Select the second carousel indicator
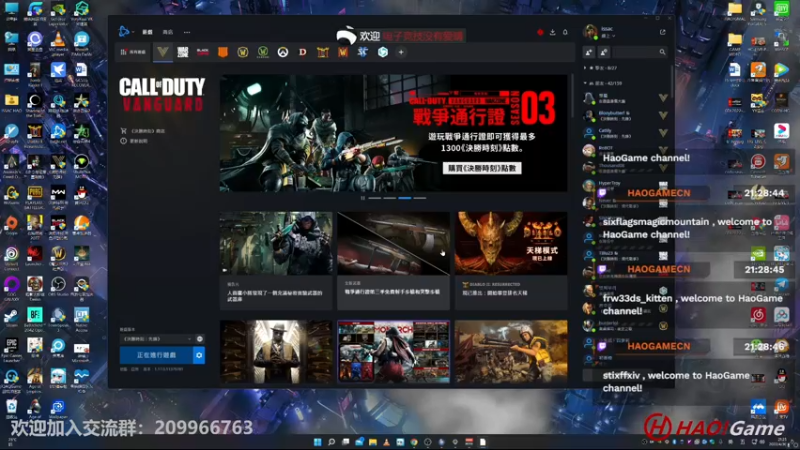 pyautogui.click(x=390, y=198)
